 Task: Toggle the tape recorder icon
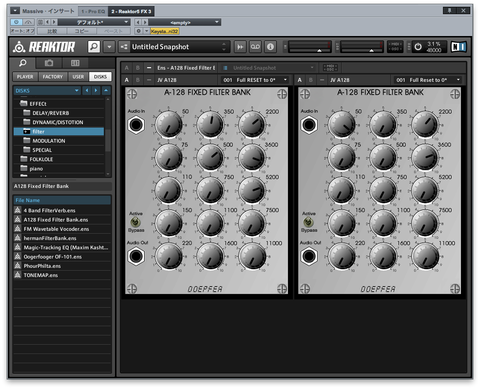coord(255,47)
